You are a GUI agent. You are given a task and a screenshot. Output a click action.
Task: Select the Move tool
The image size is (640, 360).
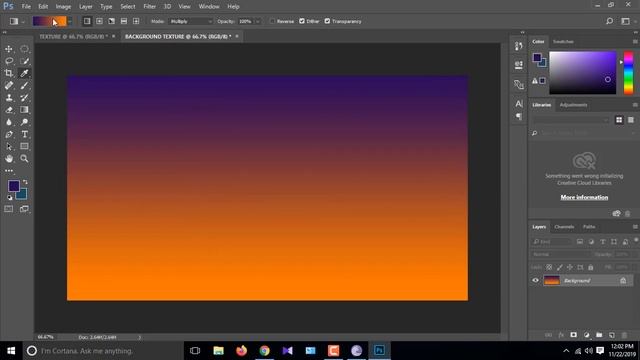click(9, 49)
